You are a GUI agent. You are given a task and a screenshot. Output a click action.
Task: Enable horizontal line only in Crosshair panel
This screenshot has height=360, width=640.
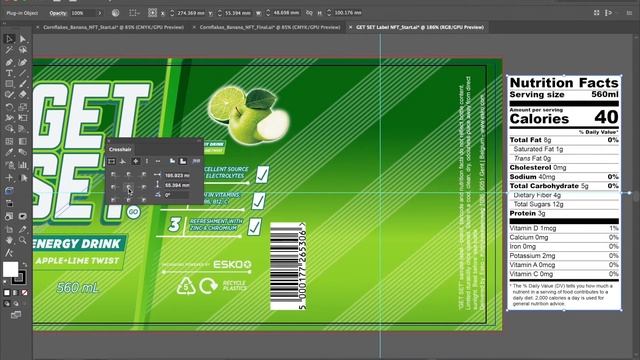[158, 161]
